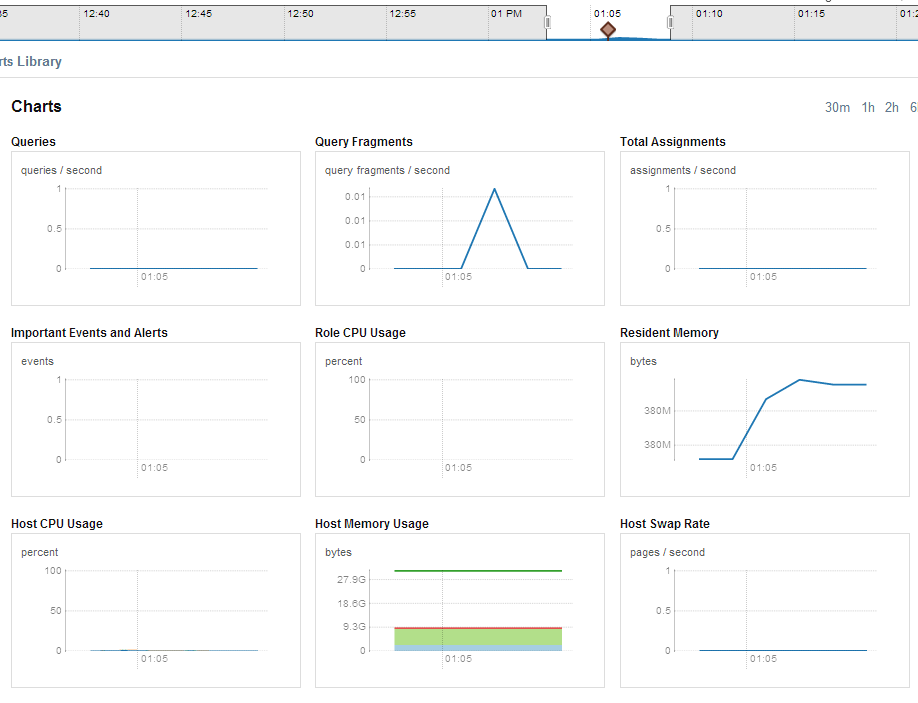Click the 27.9G value in Host Memory Usage
The height and width of the screenshot is (703, 918).
click(x=351, y=579)
